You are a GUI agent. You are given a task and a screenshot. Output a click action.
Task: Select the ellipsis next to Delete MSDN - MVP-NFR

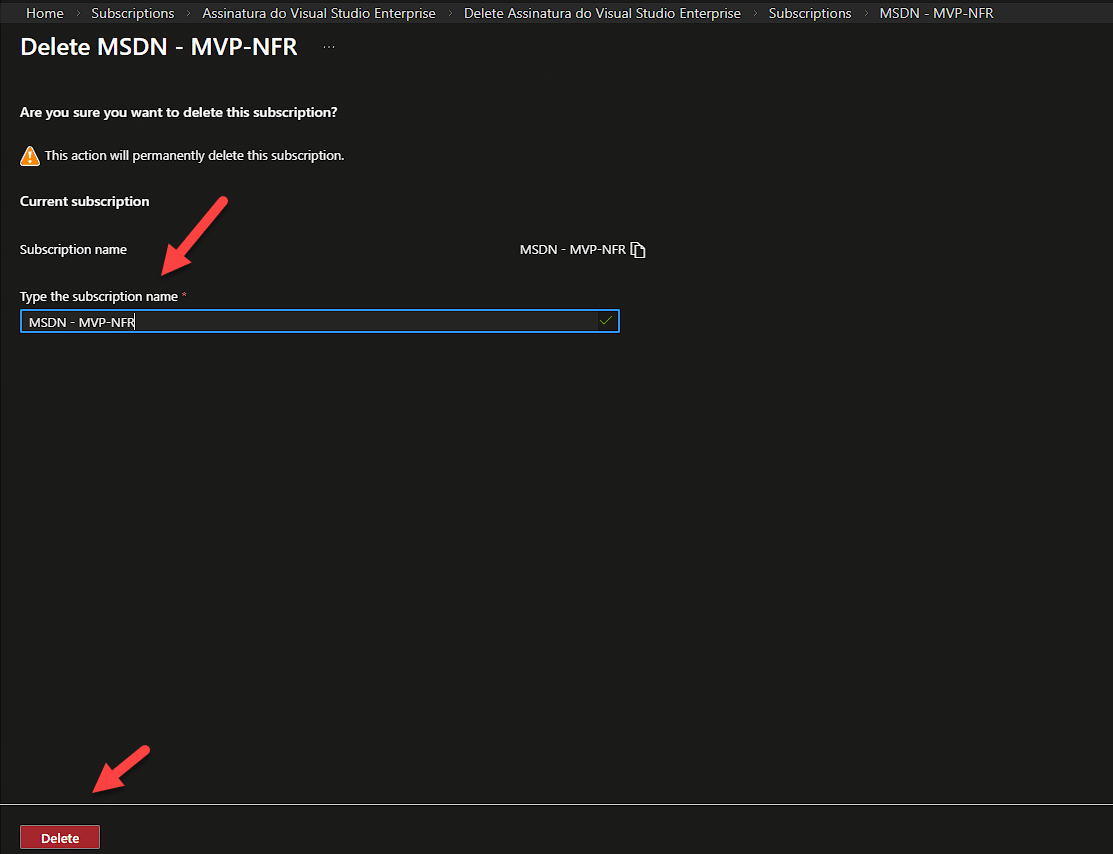(328, 46)
